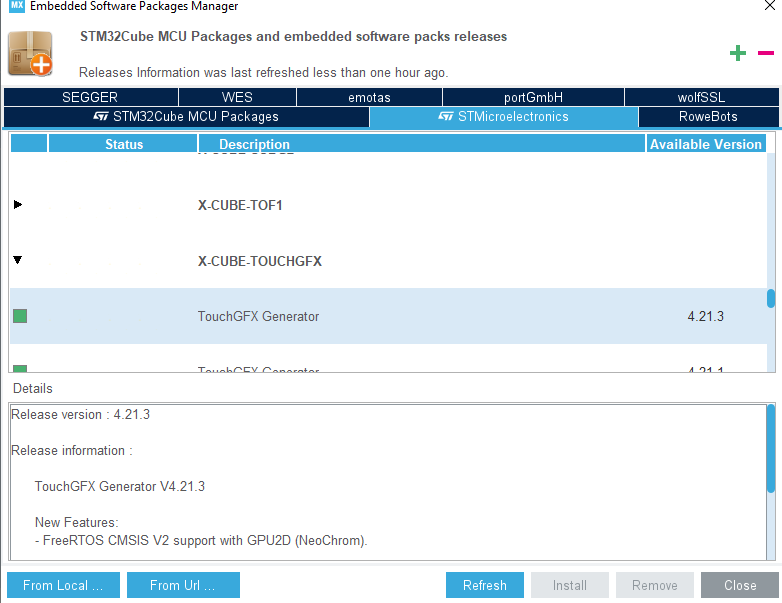The image size is (782, 603).
Task: Click the From Local ... button
Action: [63, 585]
